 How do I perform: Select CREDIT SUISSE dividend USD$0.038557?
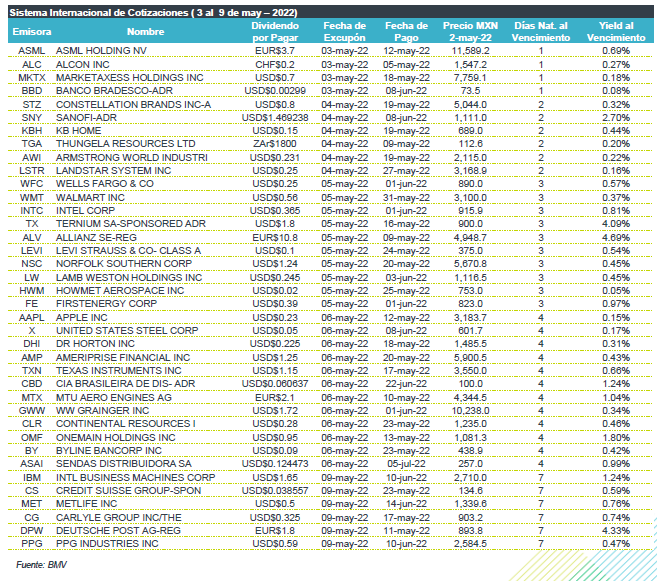[275, 491]
